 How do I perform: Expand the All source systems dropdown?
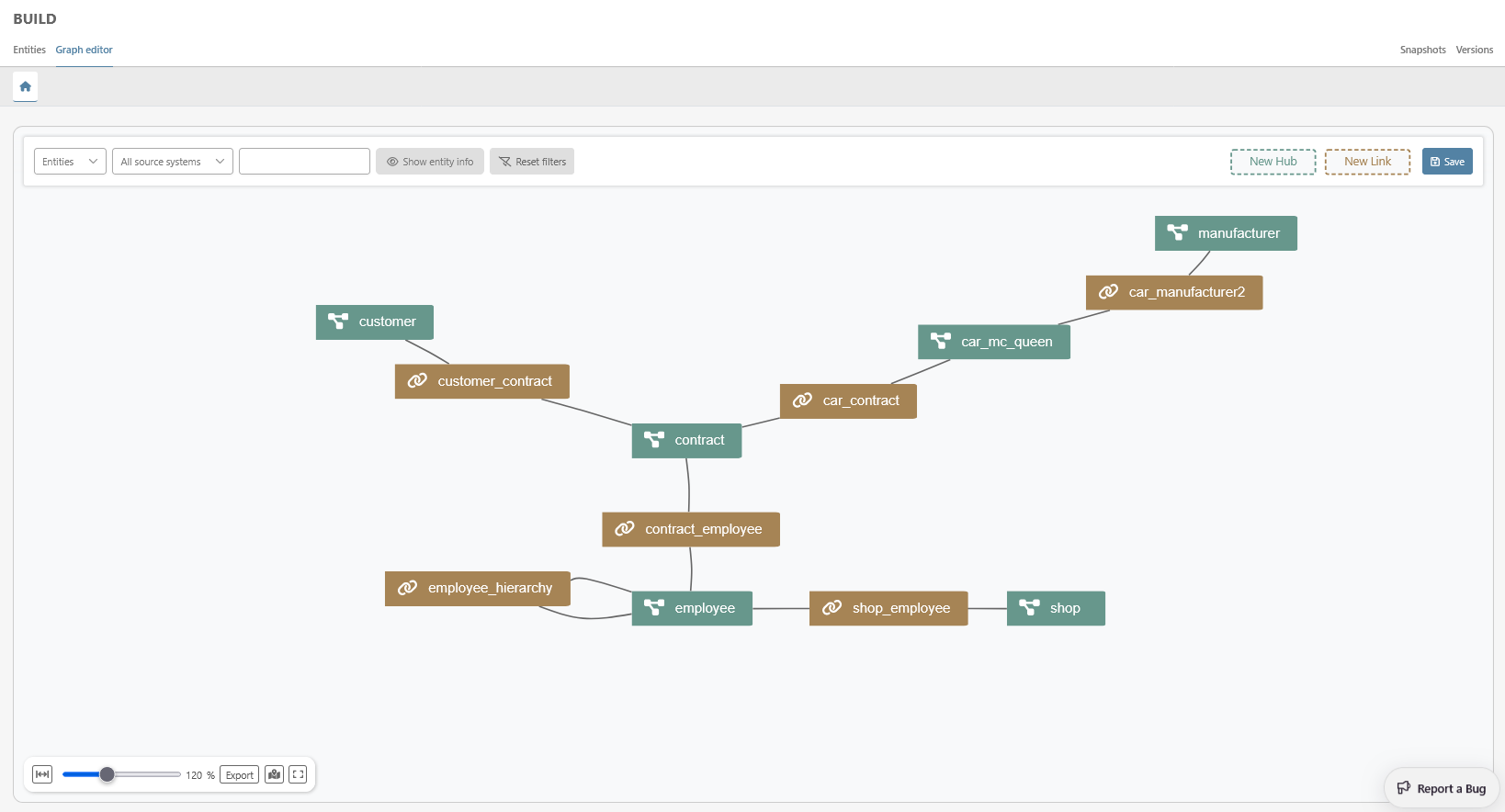172,162
